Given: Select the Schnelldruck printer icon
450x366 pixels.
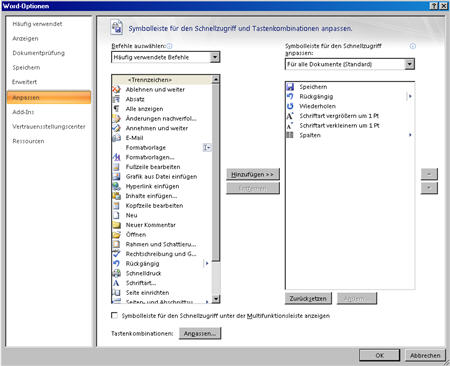Looking at the screenshot, I should point(116,273).
